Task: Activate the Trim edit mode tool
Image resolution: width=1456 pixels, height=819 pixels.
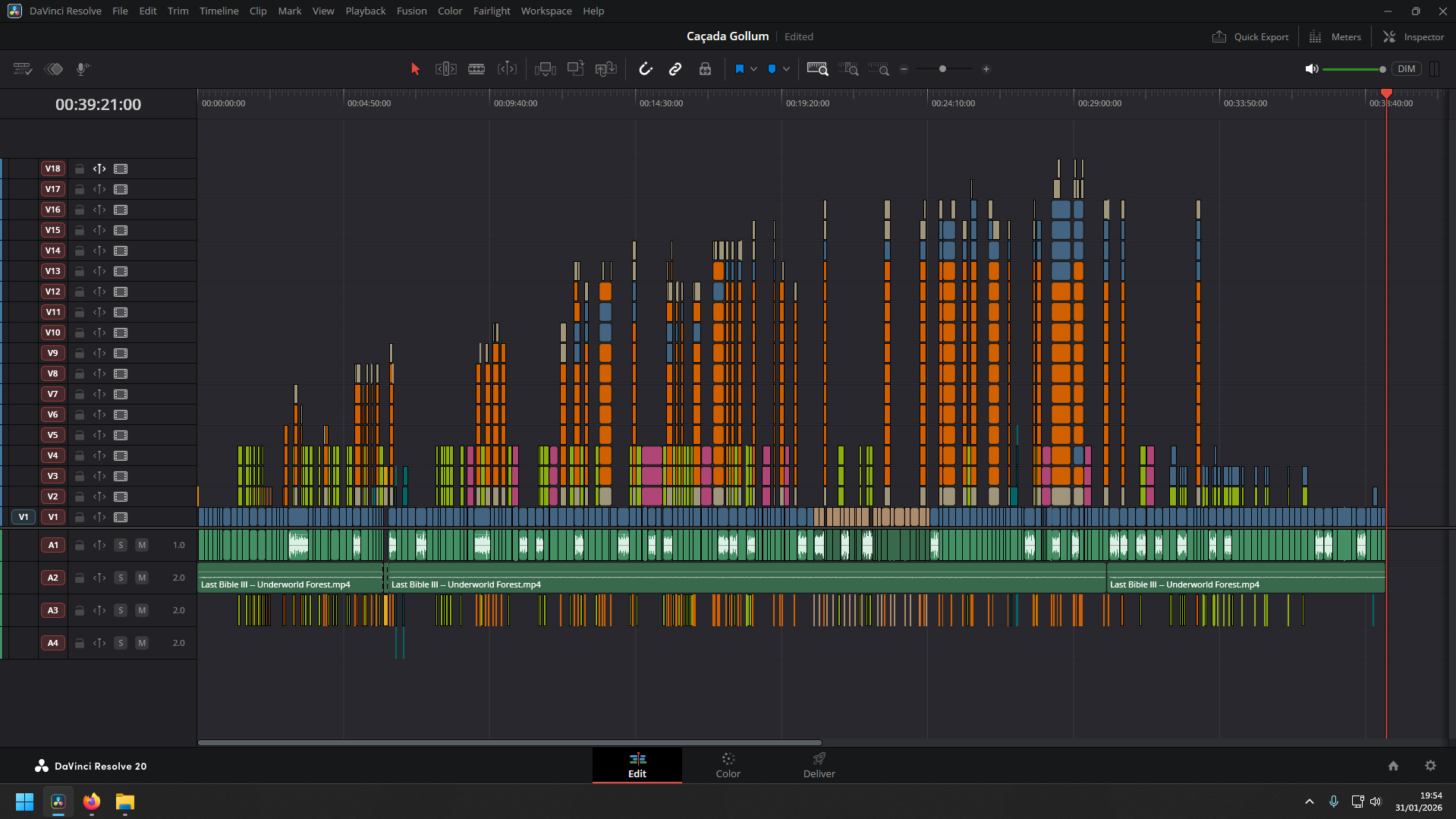Action: click(x=445, y=69)
